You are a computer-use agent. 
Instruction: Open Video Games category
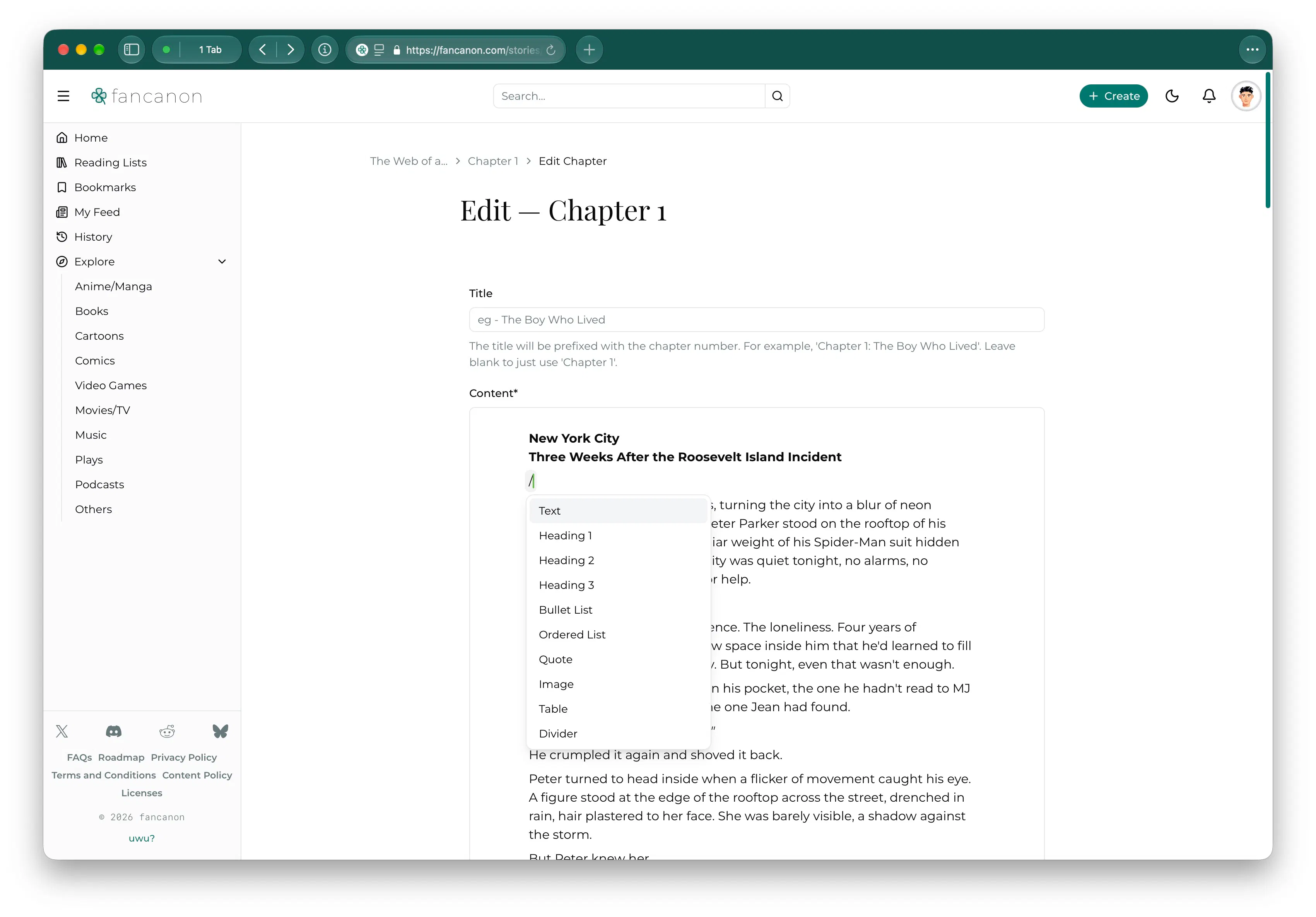tap(111, 386)
